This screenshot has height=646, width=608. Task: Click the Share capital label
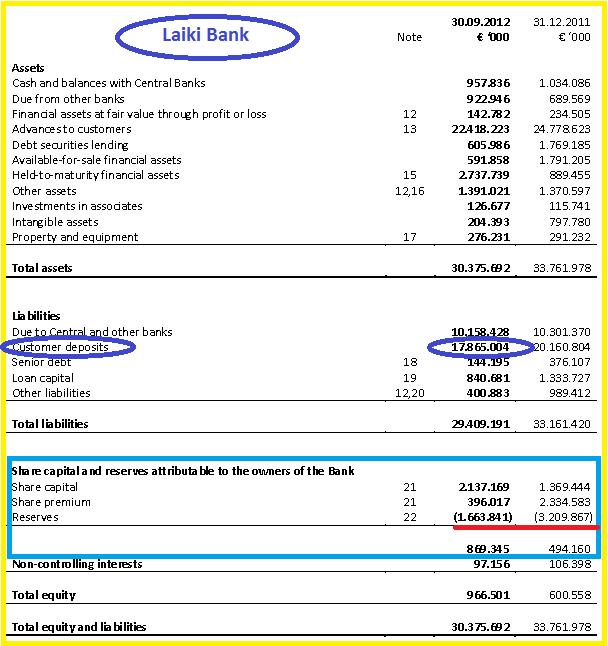pyautogui.click(x=44, y=487)
